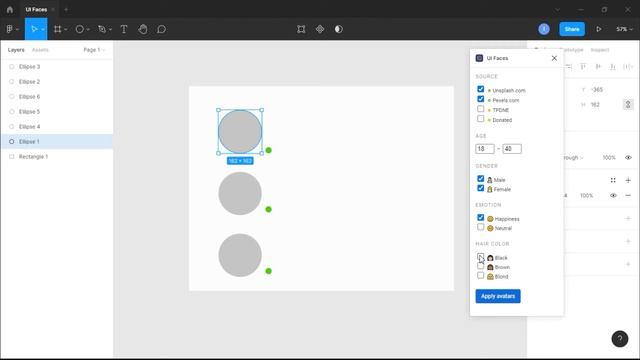Select the Add comment tool

coord(162,29)
